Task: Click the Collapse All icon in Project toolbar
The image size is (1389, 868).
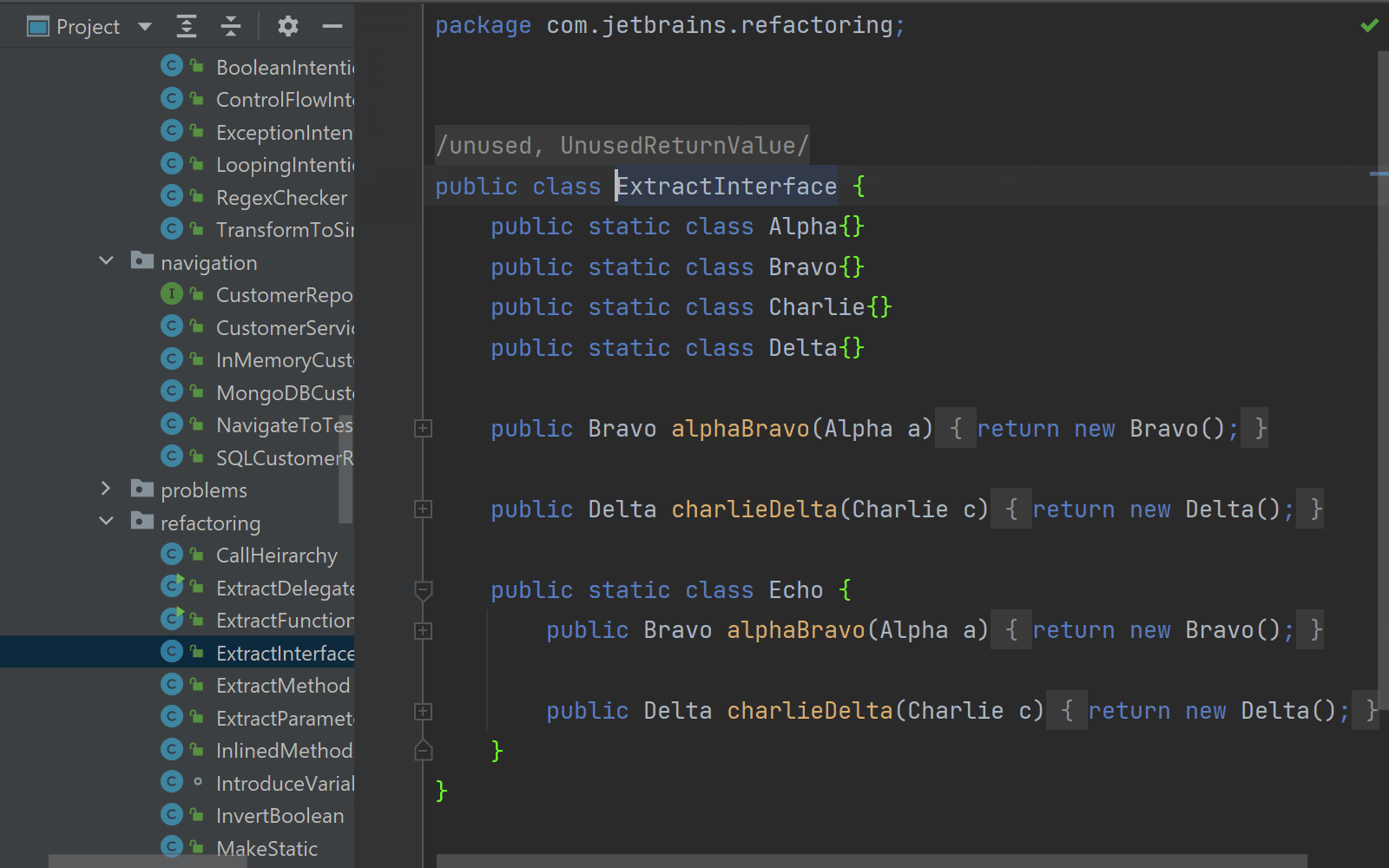Action: [231, 27]
